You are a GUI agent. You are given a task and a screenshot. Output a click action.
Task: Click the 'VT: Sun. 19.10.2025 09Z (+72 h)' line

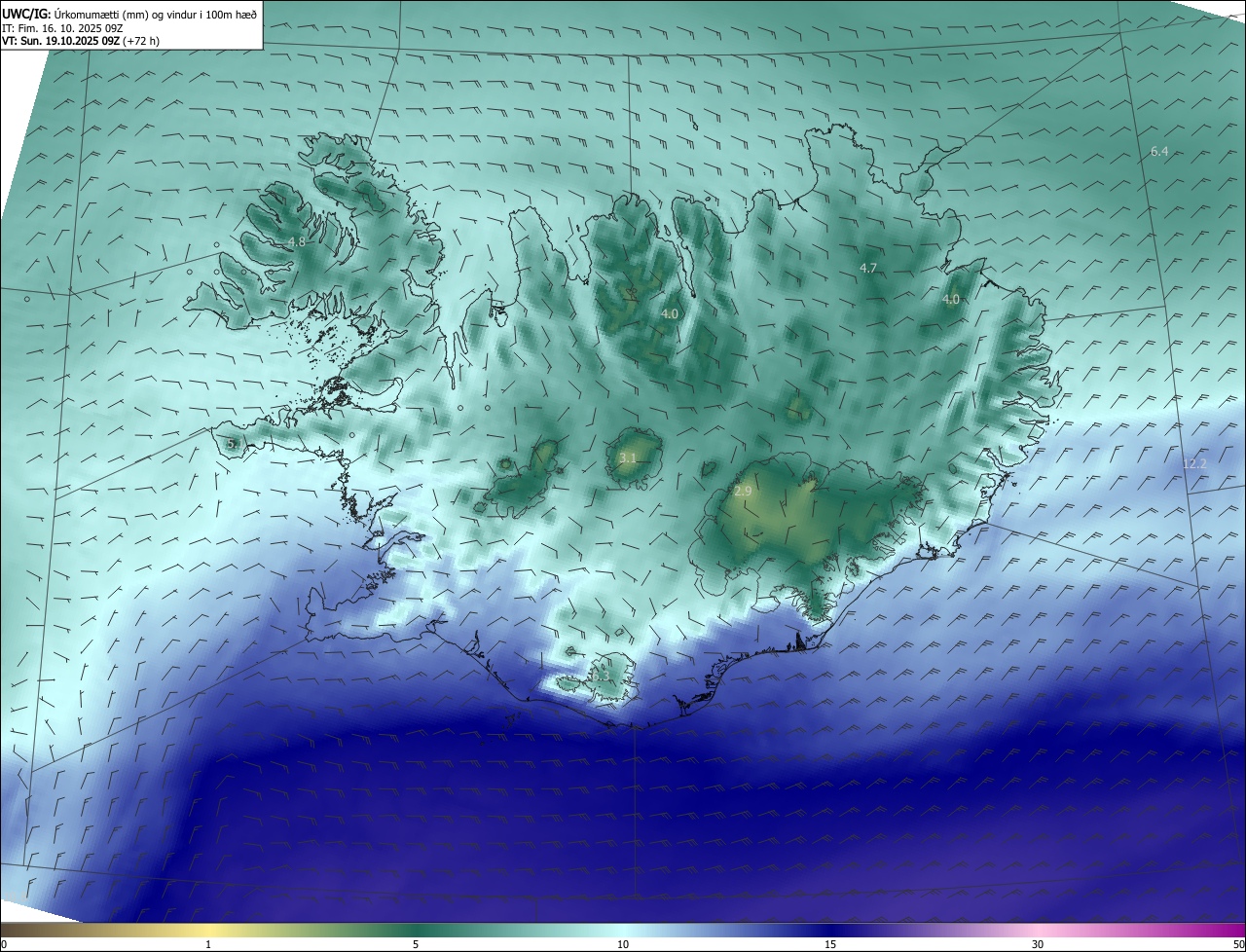point(81,41)
